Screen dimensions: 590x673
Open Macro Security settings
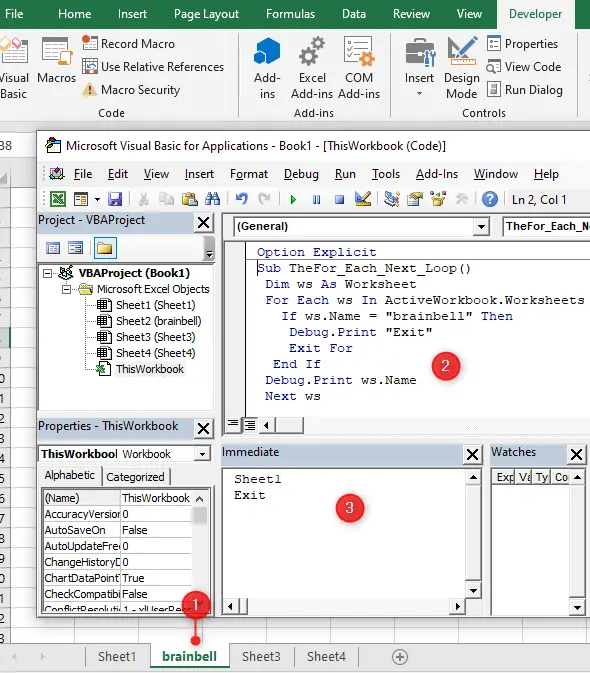pos(131,90)
